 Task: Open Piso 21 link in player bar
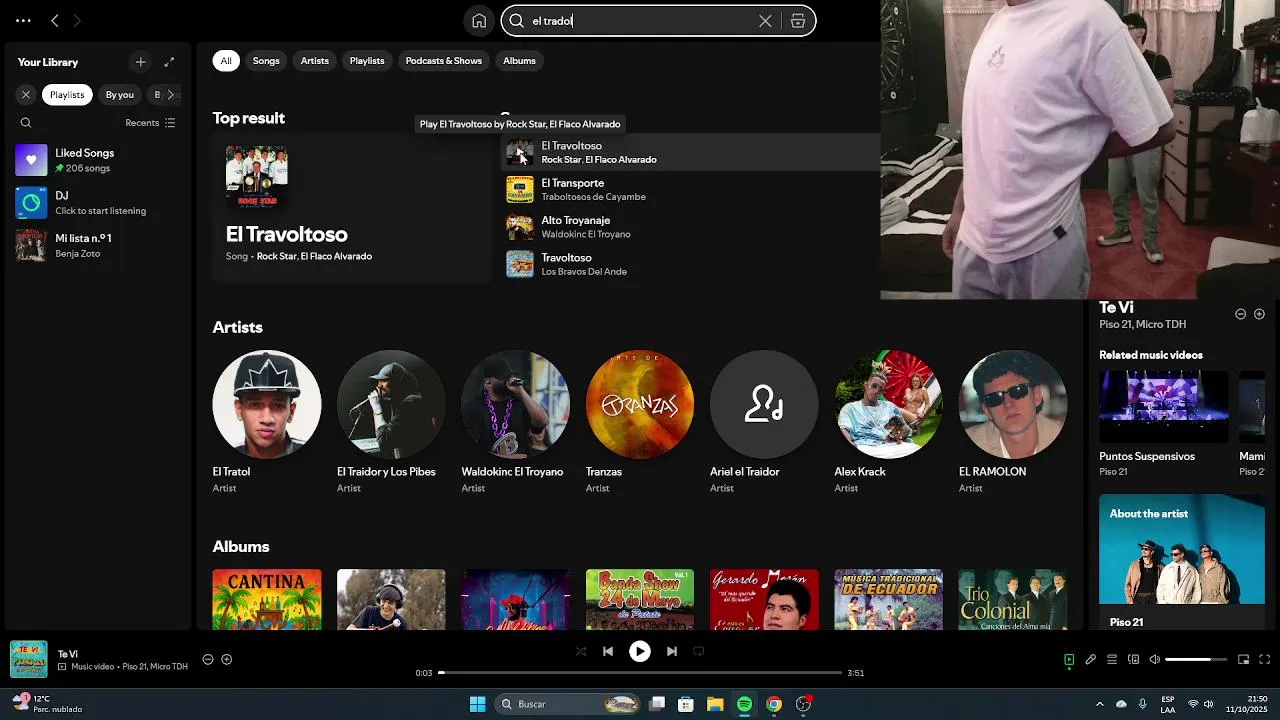[136, 667]
